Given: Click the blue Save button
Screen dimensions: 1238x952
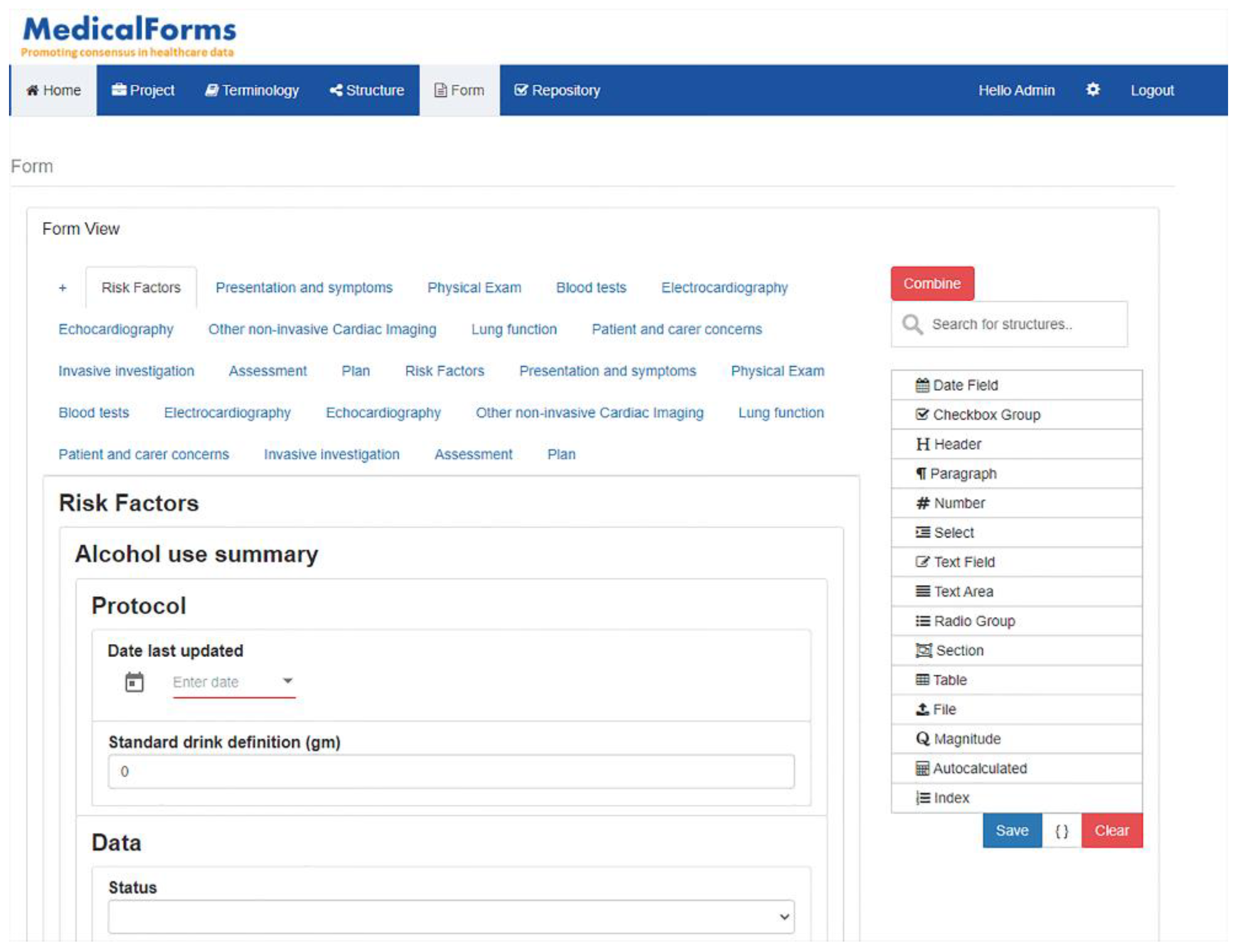Looking at the screenshot, I should tap(1011, 830).
